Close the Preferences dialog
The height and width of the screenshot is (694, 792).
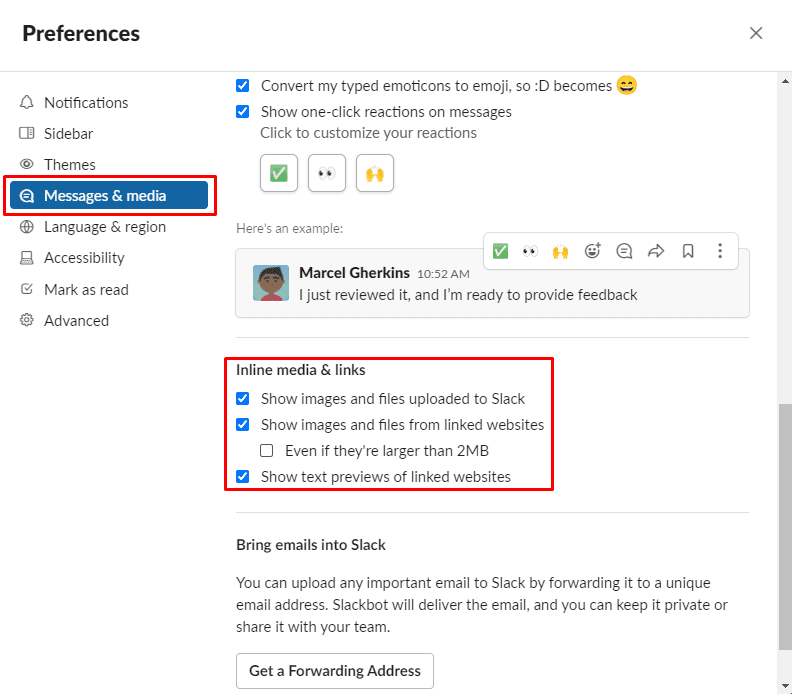click(x=756, y=33)
